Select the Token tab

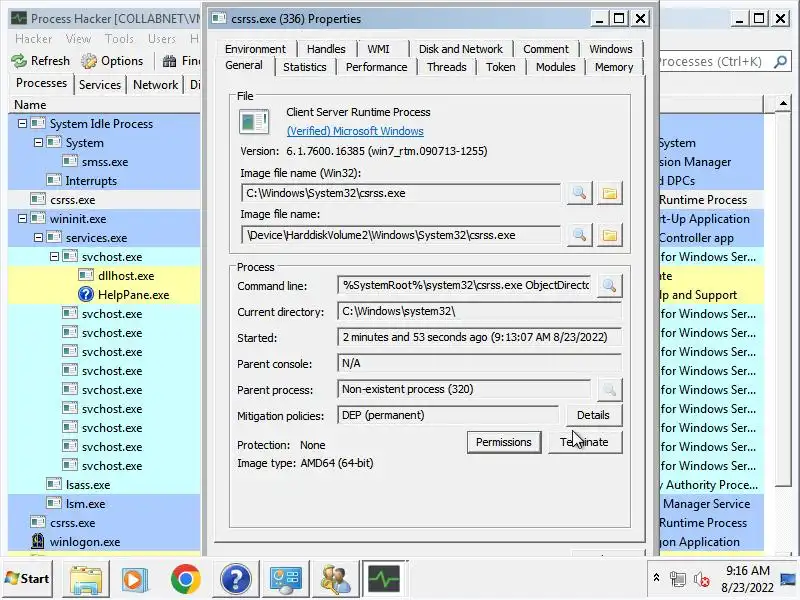pos(501,67)
